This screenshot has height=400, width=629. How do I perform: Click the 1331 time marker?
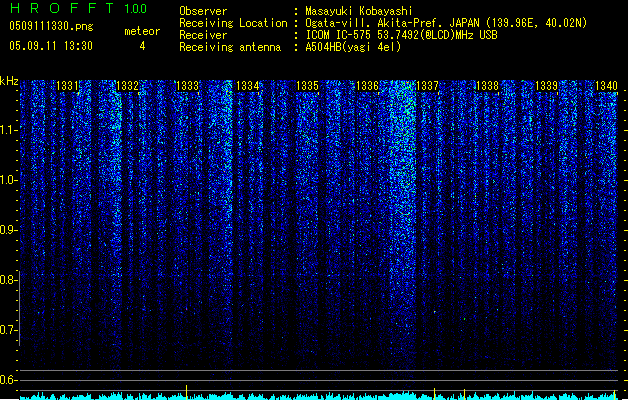pyautogui.click(x=67, y=86)
